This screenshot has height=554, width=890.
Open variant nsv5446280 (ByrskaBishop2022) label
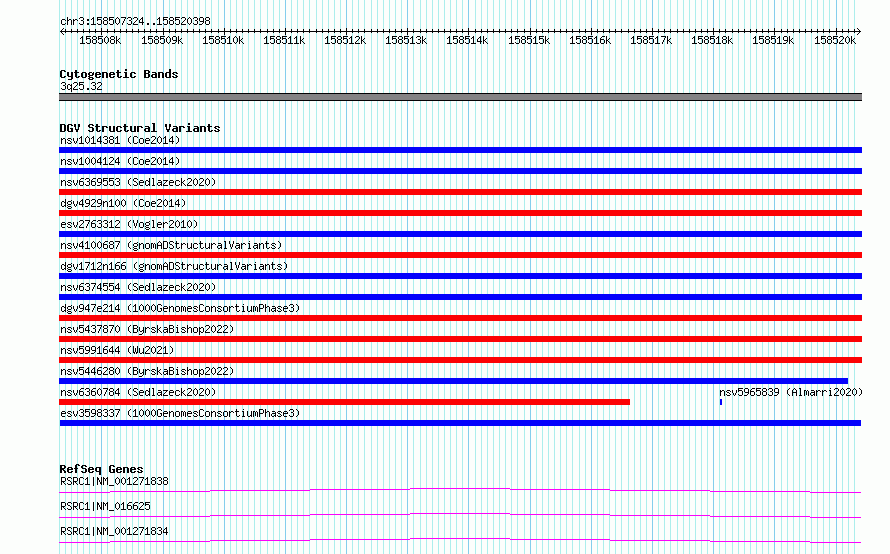click(147, 371)
